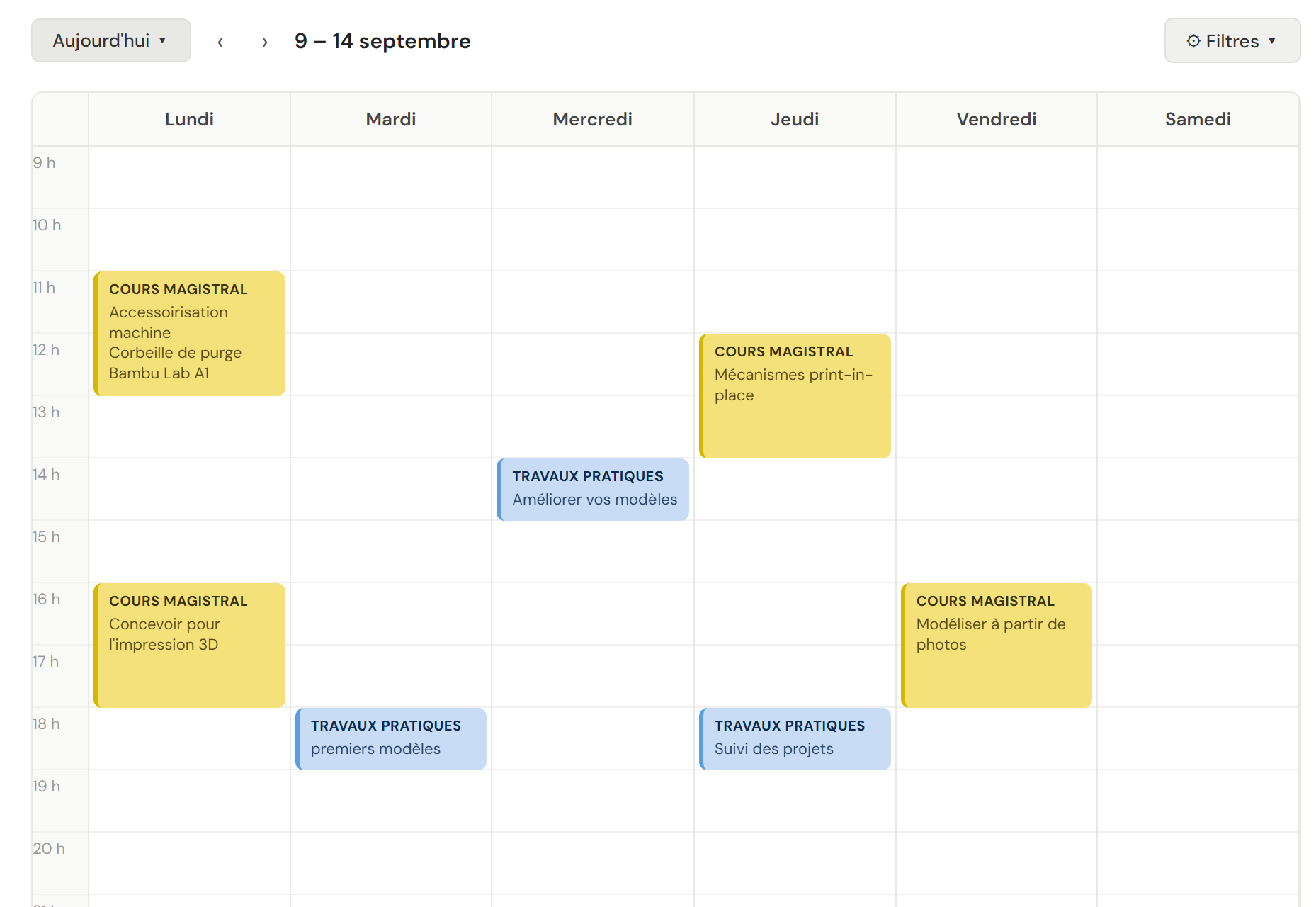The width and height of the screenshot is (1316, 907).
Task: Select the Concevoir pour l'impression 3D event
Action: [x=188, y=645]
